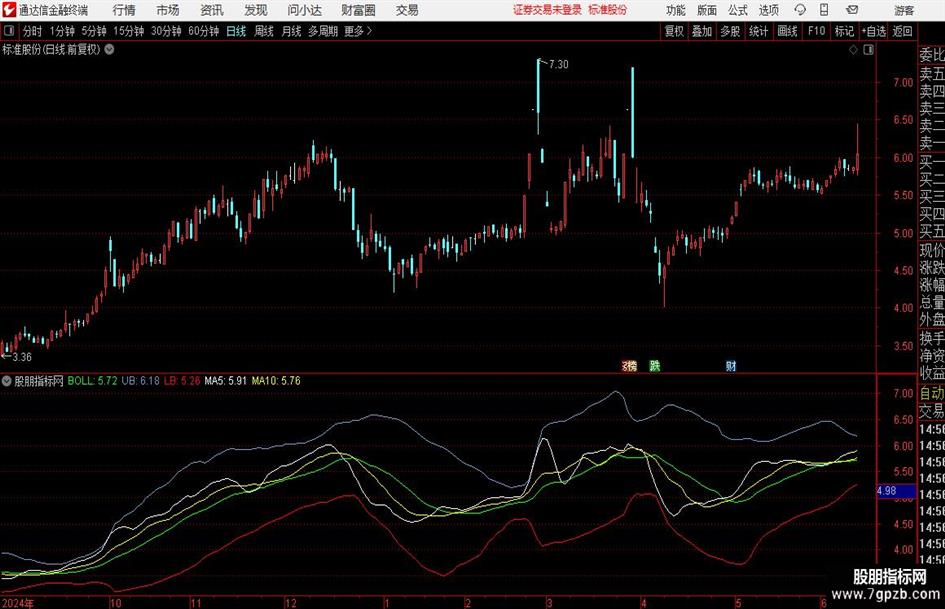This screenshot has height=609, width=945.
Task: Click the diamond icon above the chart
Action: click(853, 50)
